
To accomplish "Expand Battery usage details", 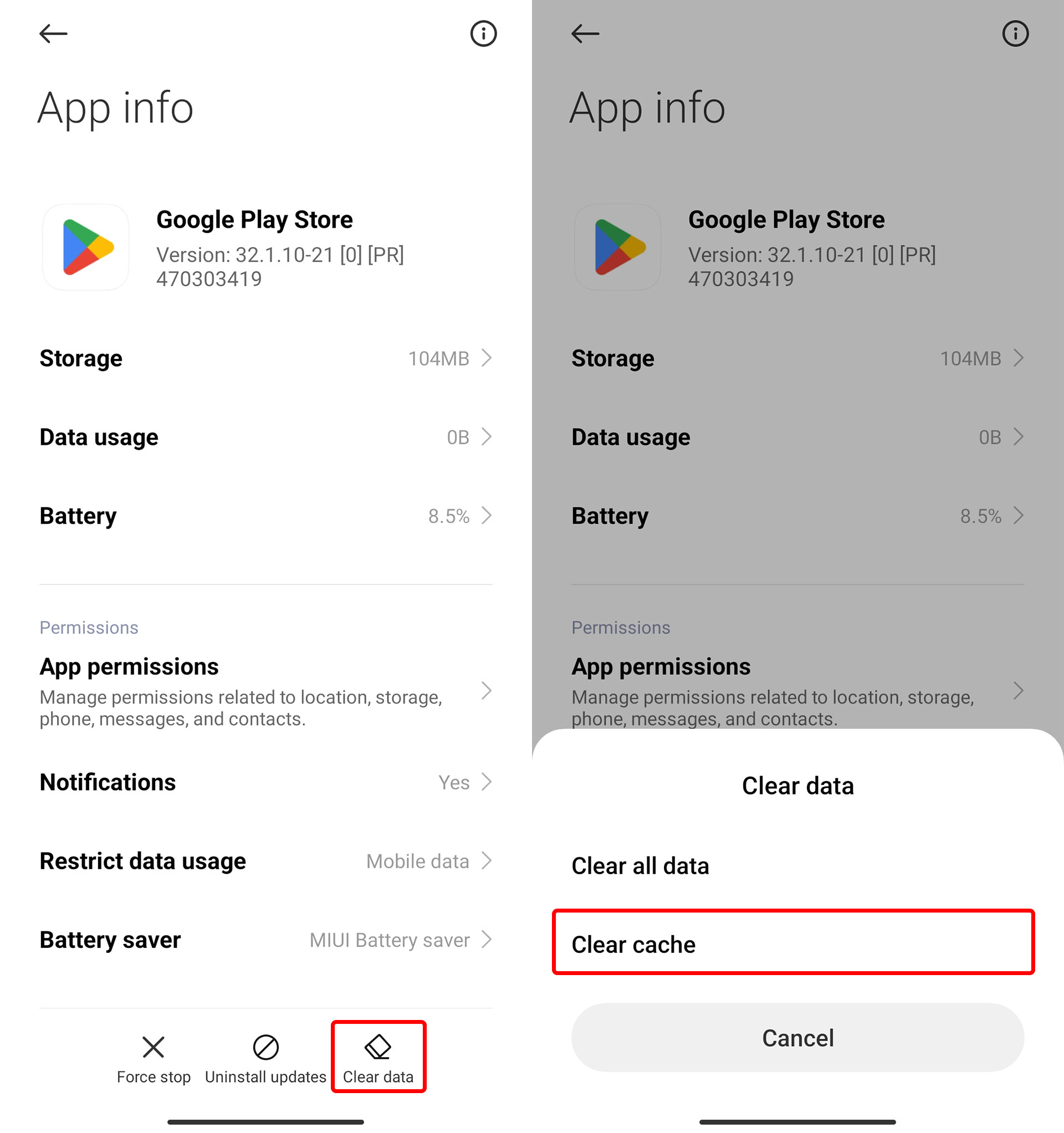I will pos(265,516).
